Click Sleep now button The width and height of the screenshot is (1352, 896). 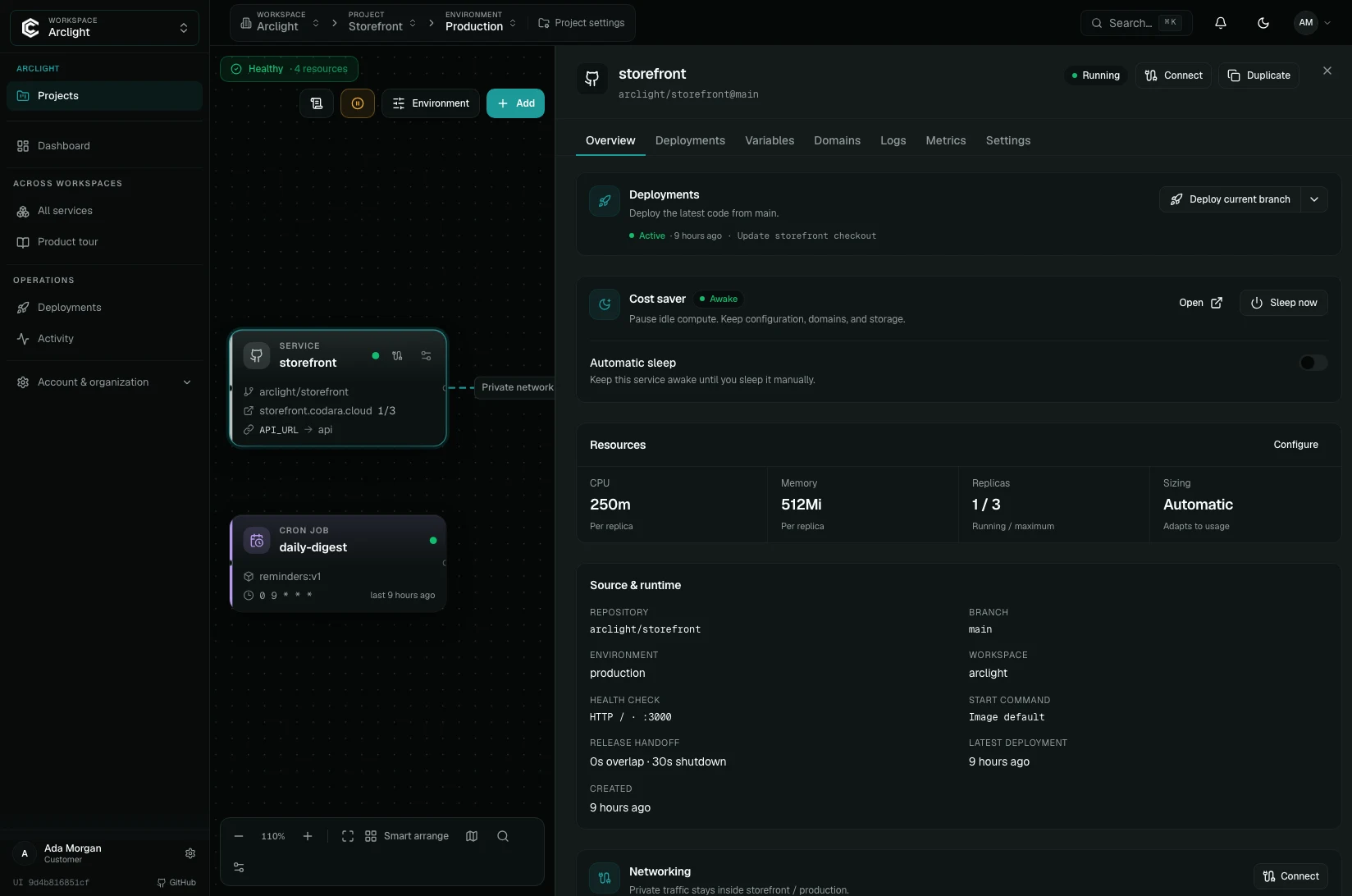(x=1284, y=303)
